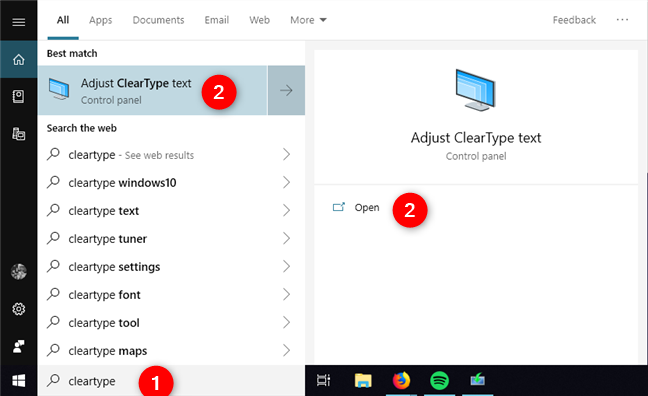Click the Best match heading
648x396 pixels.
72,53
